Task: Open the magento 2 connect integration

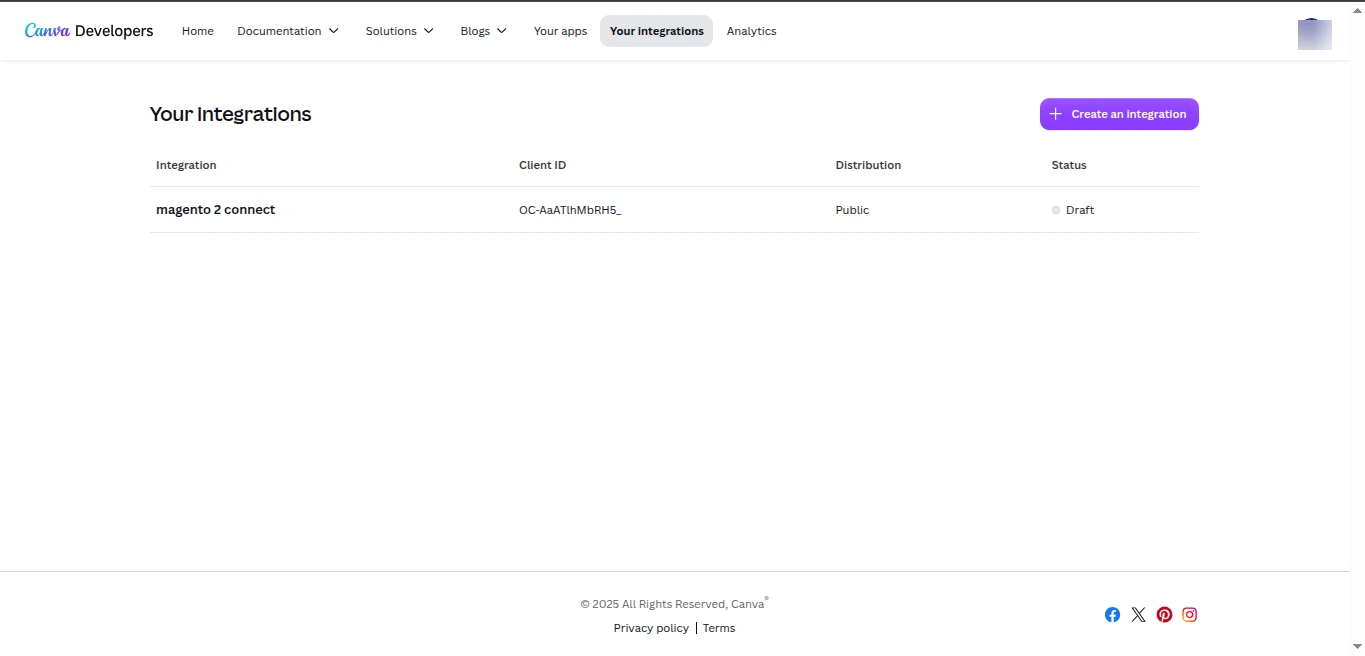Action: tap(215, 210)
